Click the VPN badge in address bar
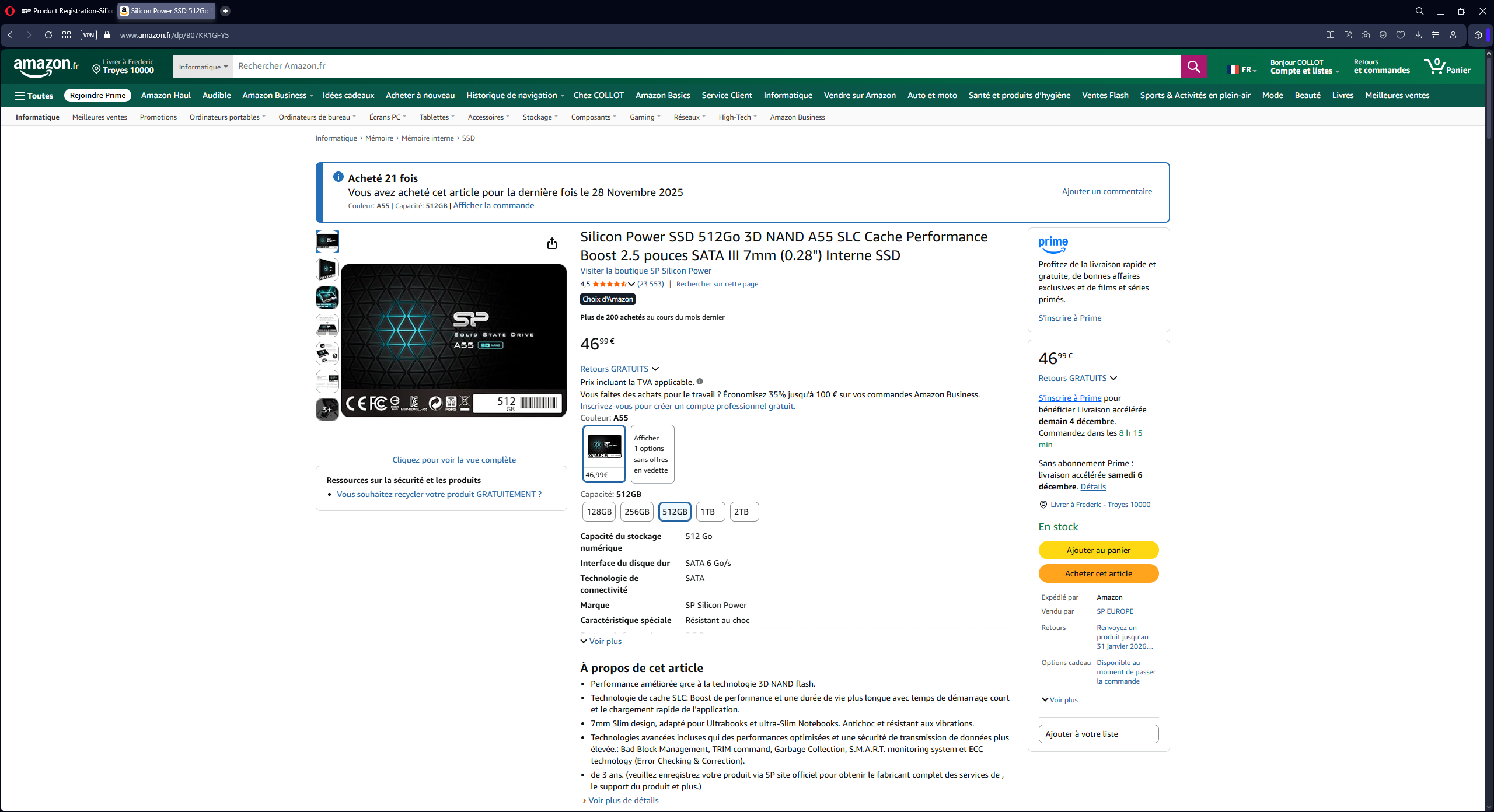The width and height of the screenshot is (1494, 812). click(89, 35)
